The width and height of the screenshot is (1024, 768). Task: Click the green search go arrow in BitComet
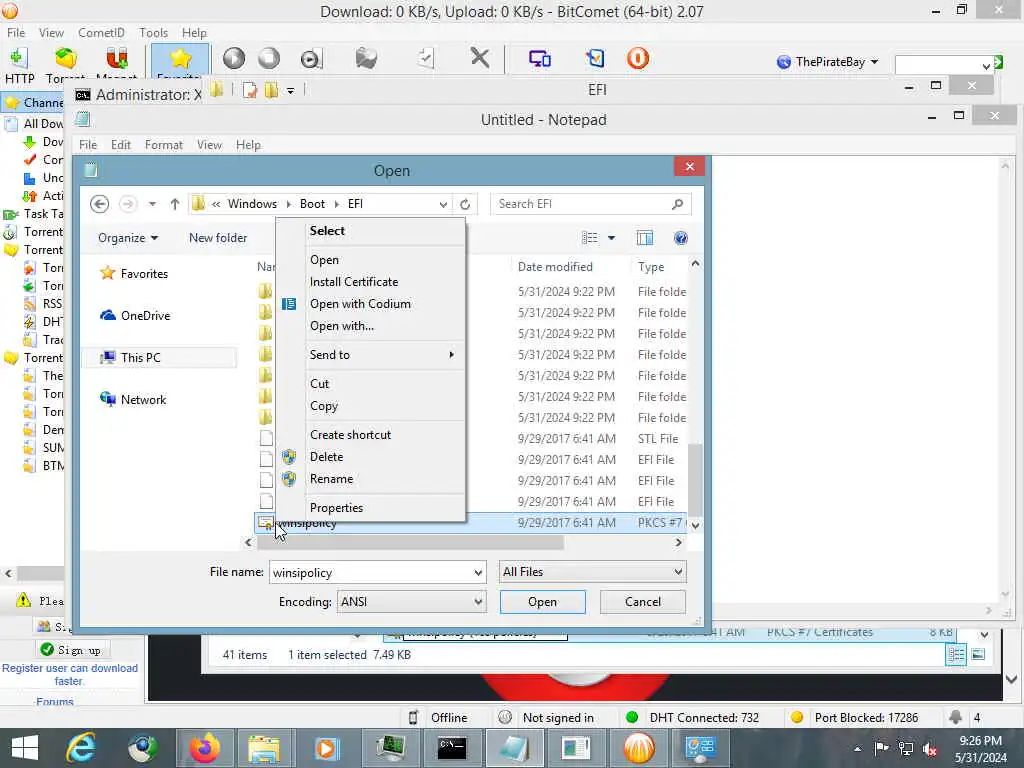999,62
